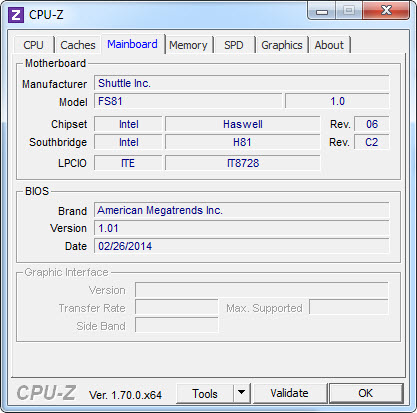Go to the SPD tab

[234, 45]
